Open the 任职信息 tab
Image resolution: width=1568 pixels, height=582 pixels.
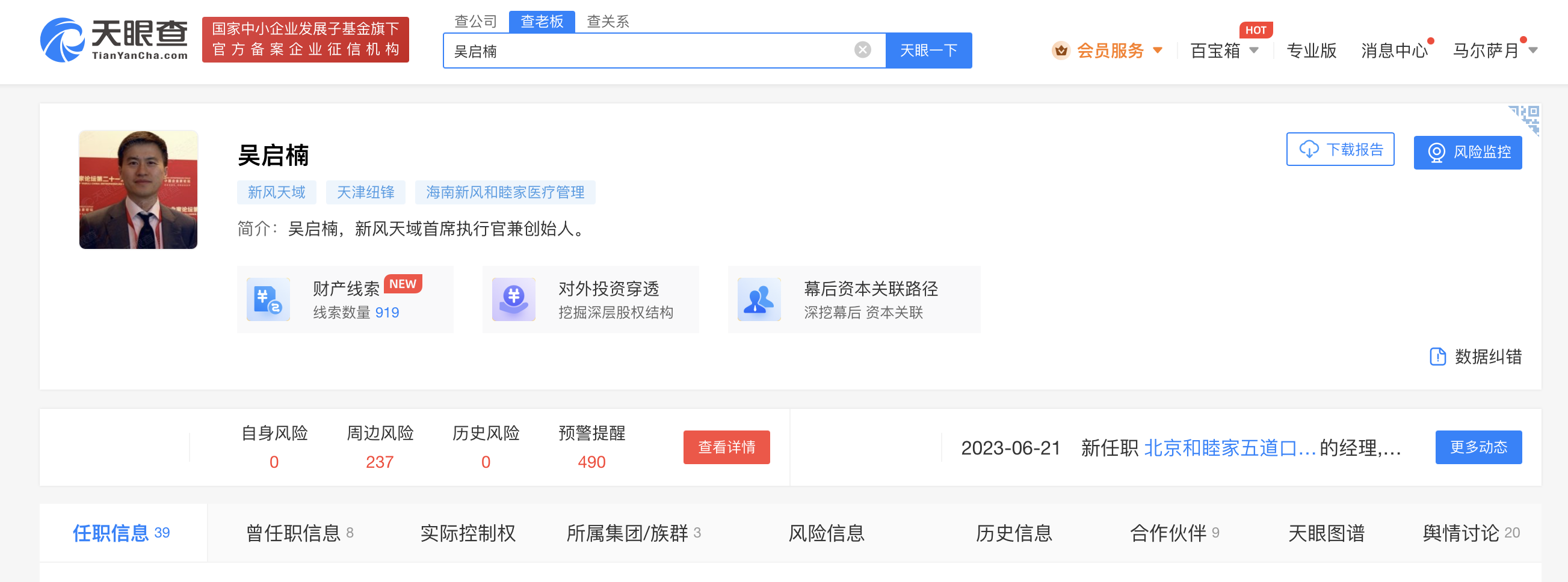point(122,533)
